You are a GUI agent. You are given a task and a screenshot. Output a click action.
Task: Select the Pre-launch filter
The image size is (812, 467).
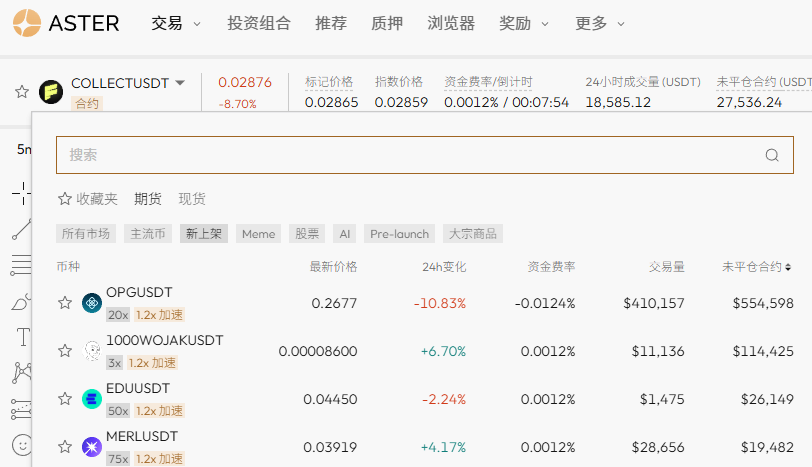(x=399, y=234)
